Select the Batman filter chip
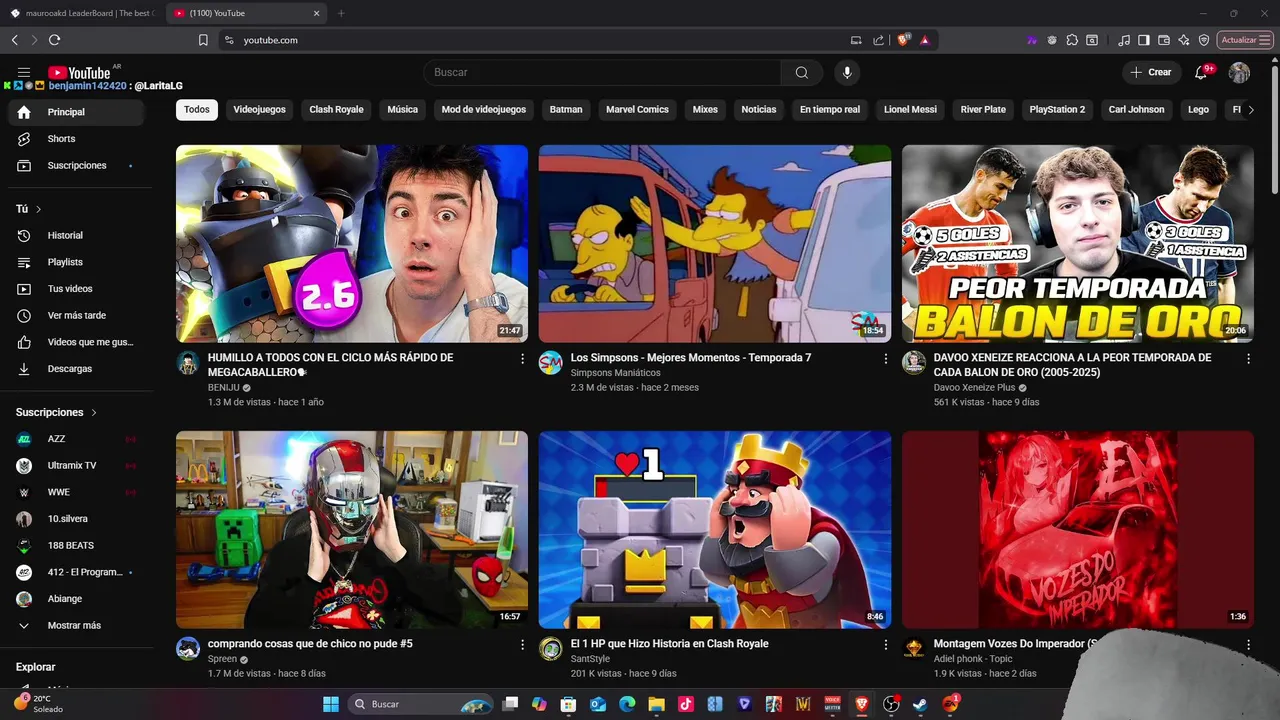 (x=566, y=109)
